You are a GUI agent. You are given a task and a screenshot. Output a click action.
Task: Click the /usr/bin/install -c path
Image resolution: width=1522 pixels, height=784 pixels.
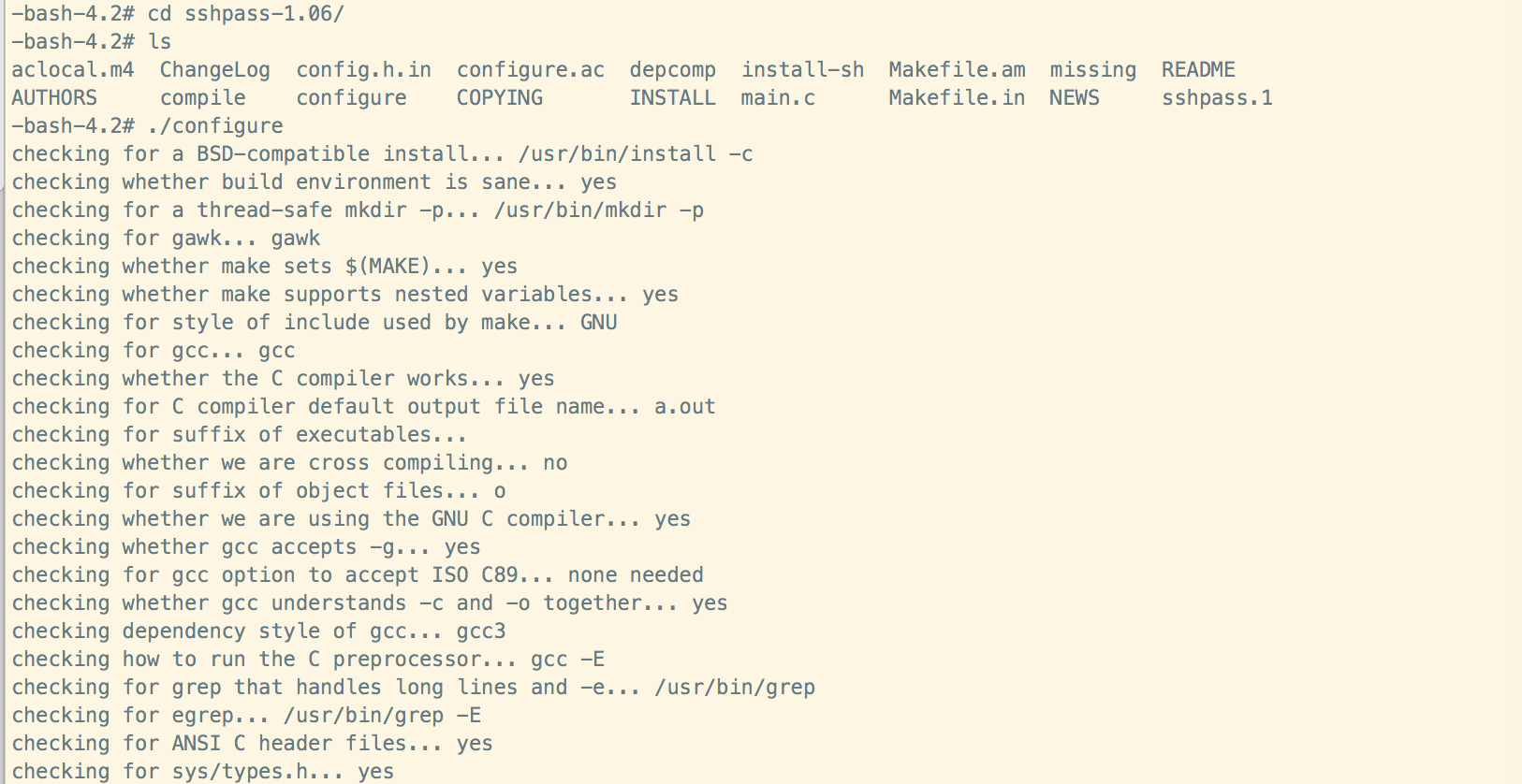[x=636, y=154]
